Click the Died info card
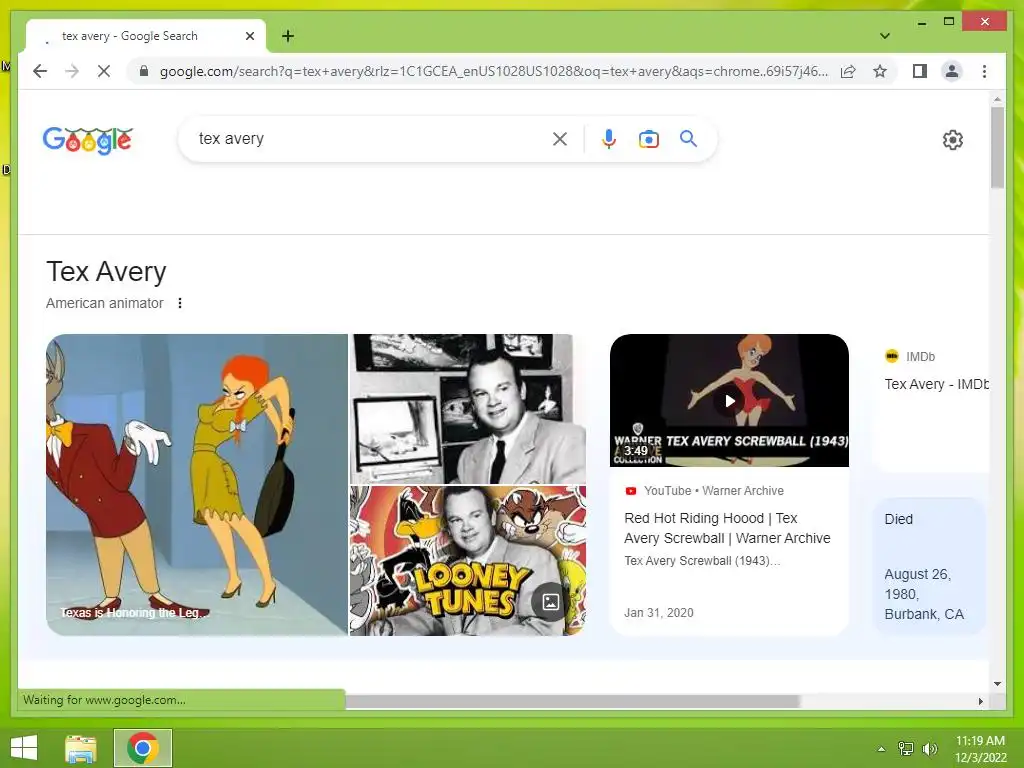This screenshot has width=1024, height=768. pos(928,566)
